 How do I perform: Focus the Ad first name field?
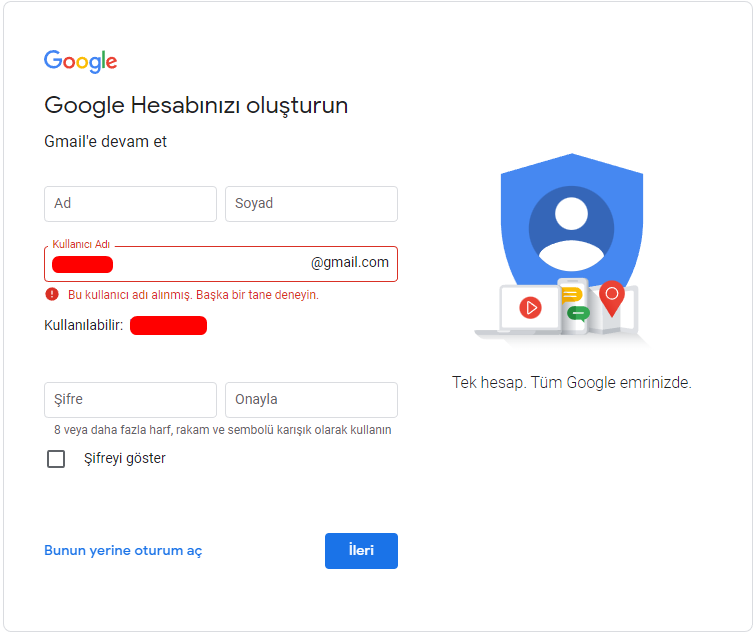coord(130,204)
